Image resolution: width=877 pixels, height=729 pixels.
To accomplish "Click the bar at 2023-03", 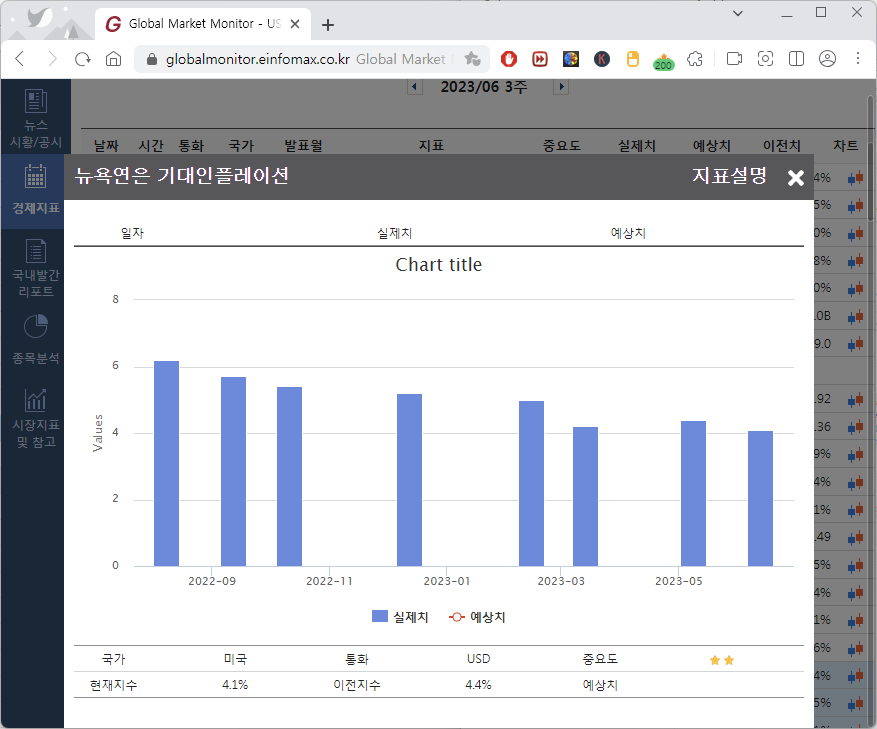I will 585,497.
